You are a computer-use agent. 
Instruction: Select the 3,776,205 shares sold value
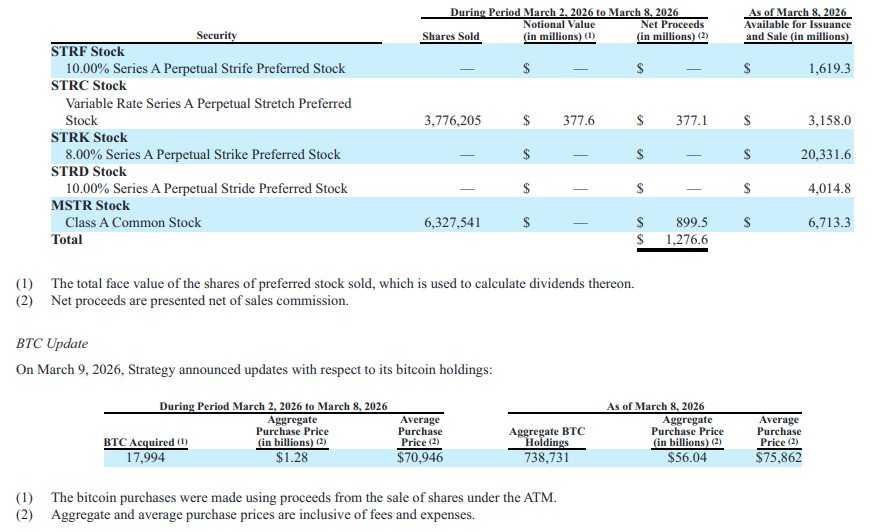point(452,120)
